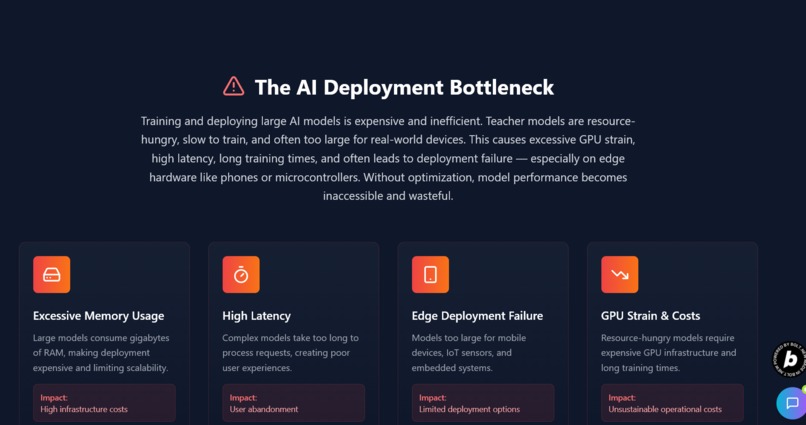The height and width of the screenshot is (425, 806).
Task: Click 'High infrastructure costs' impact text
Action: click(x=84, y=410)
